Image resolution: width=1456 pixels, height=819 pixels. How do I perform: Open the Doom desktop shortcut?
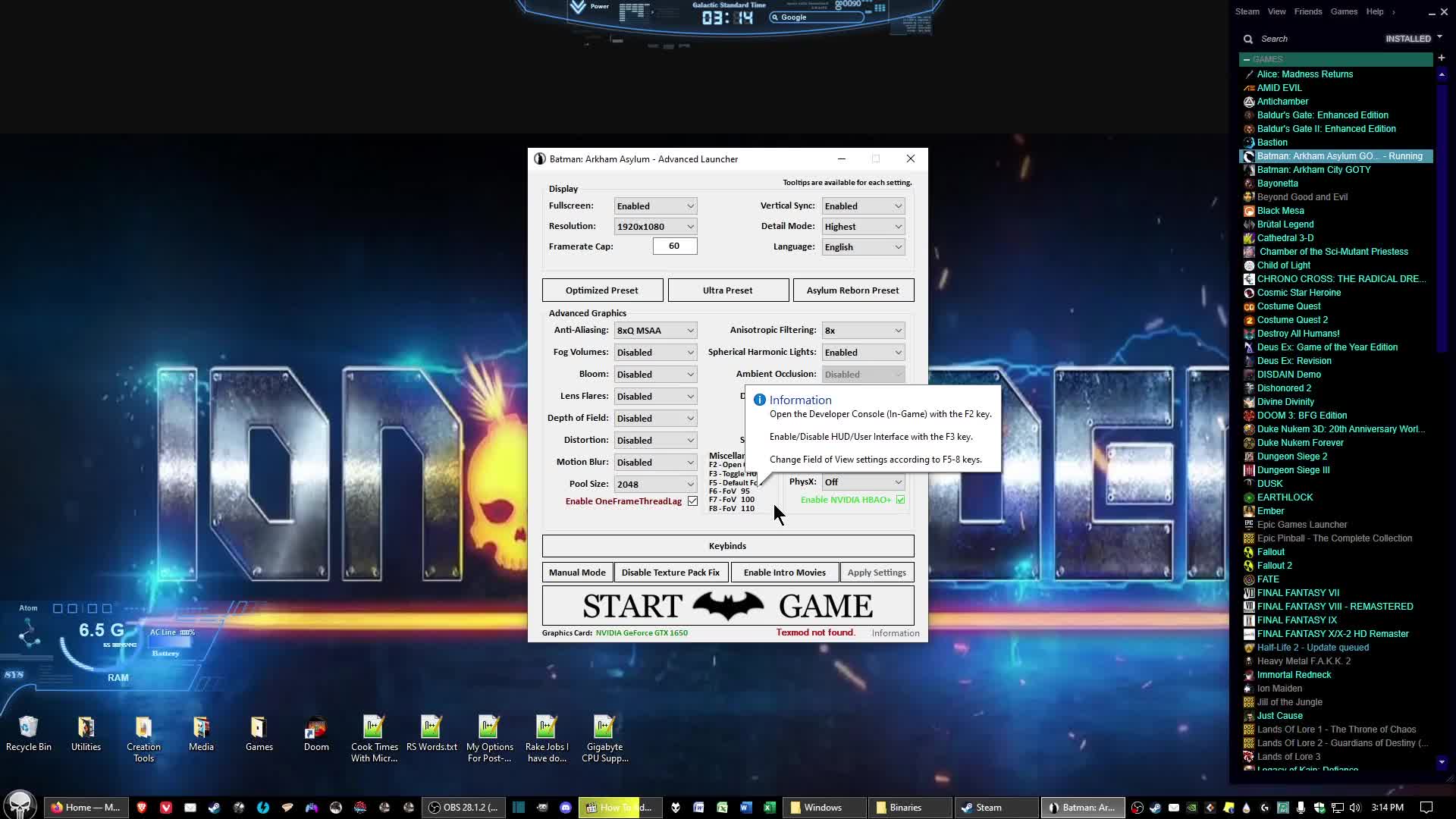coord(315,731)
